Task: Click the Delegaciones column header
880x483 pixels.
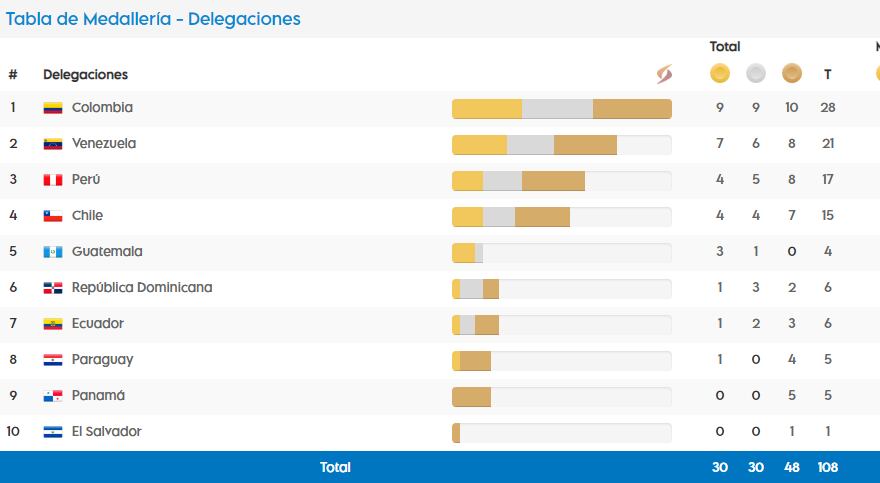Action: 85,75
